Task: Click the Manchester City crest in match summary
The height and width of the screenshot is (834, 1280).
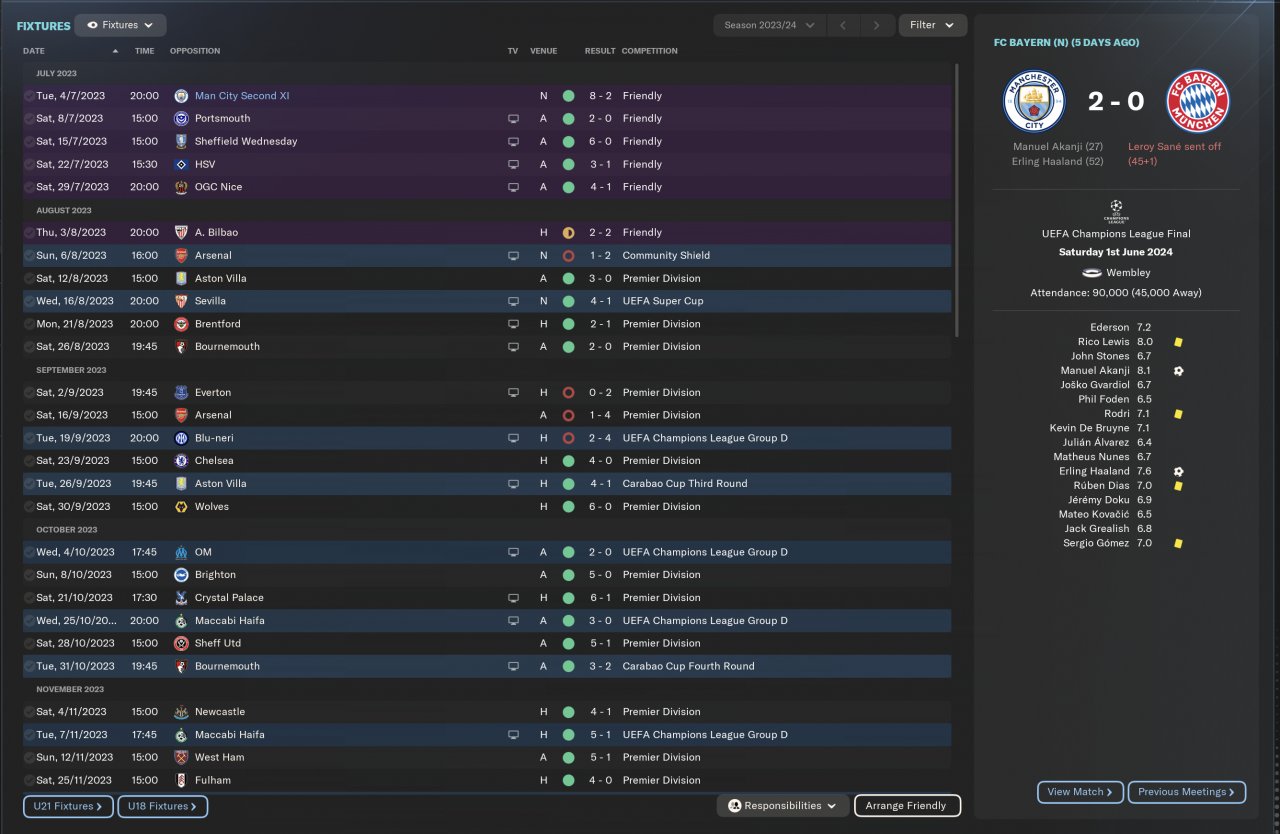Action: 1034,101
